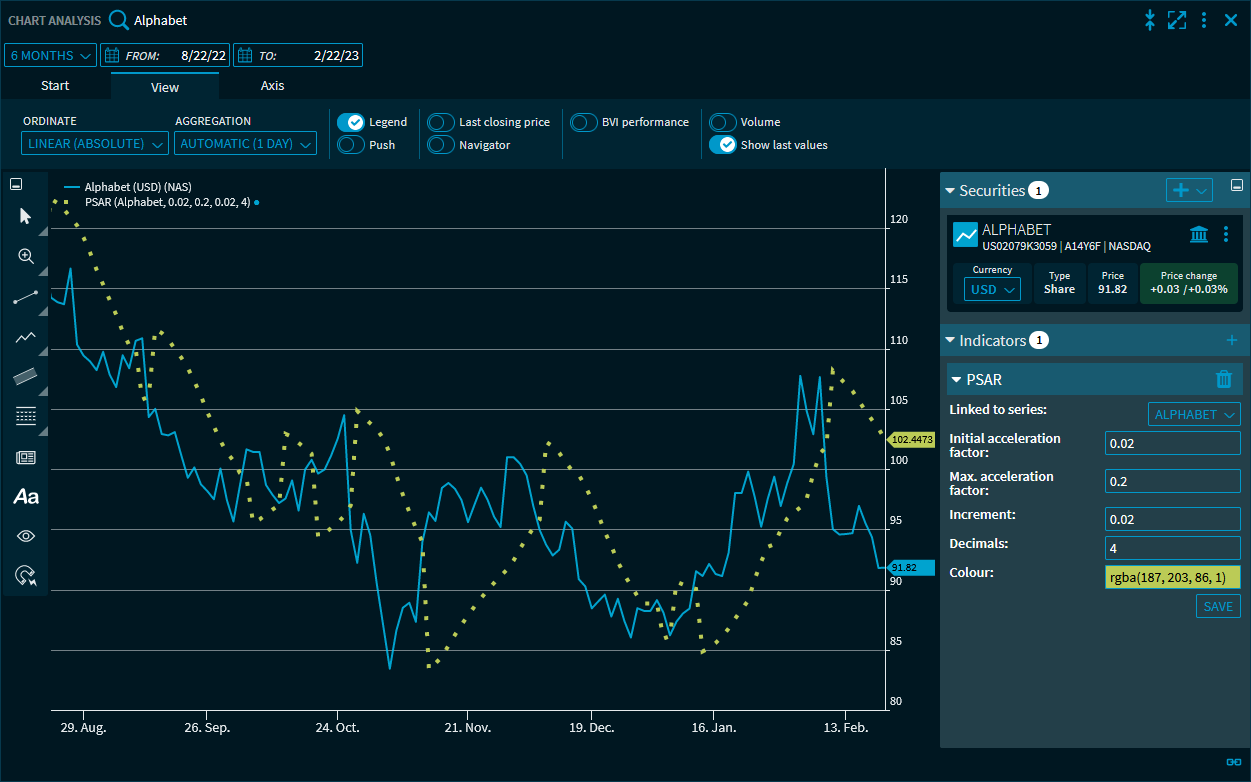Open the news overlay tool
Image resolution: width=1251 pixels, height=782 pixels.
[26, 457]
